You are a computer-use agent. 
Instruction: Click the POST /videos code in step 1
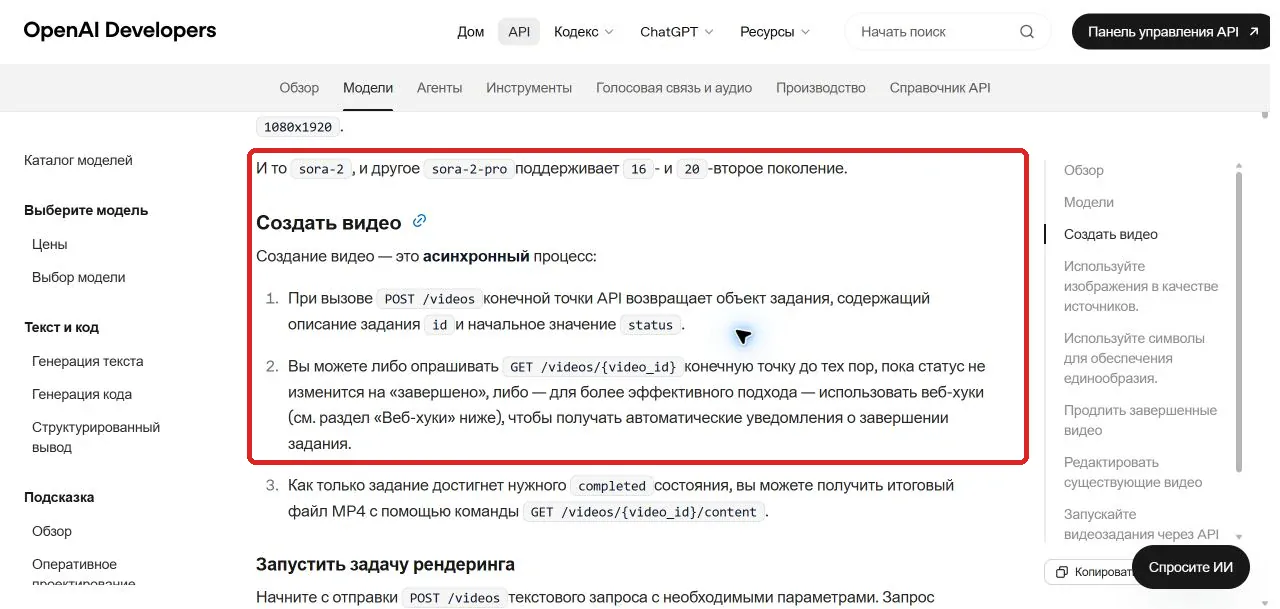(429, 299)
